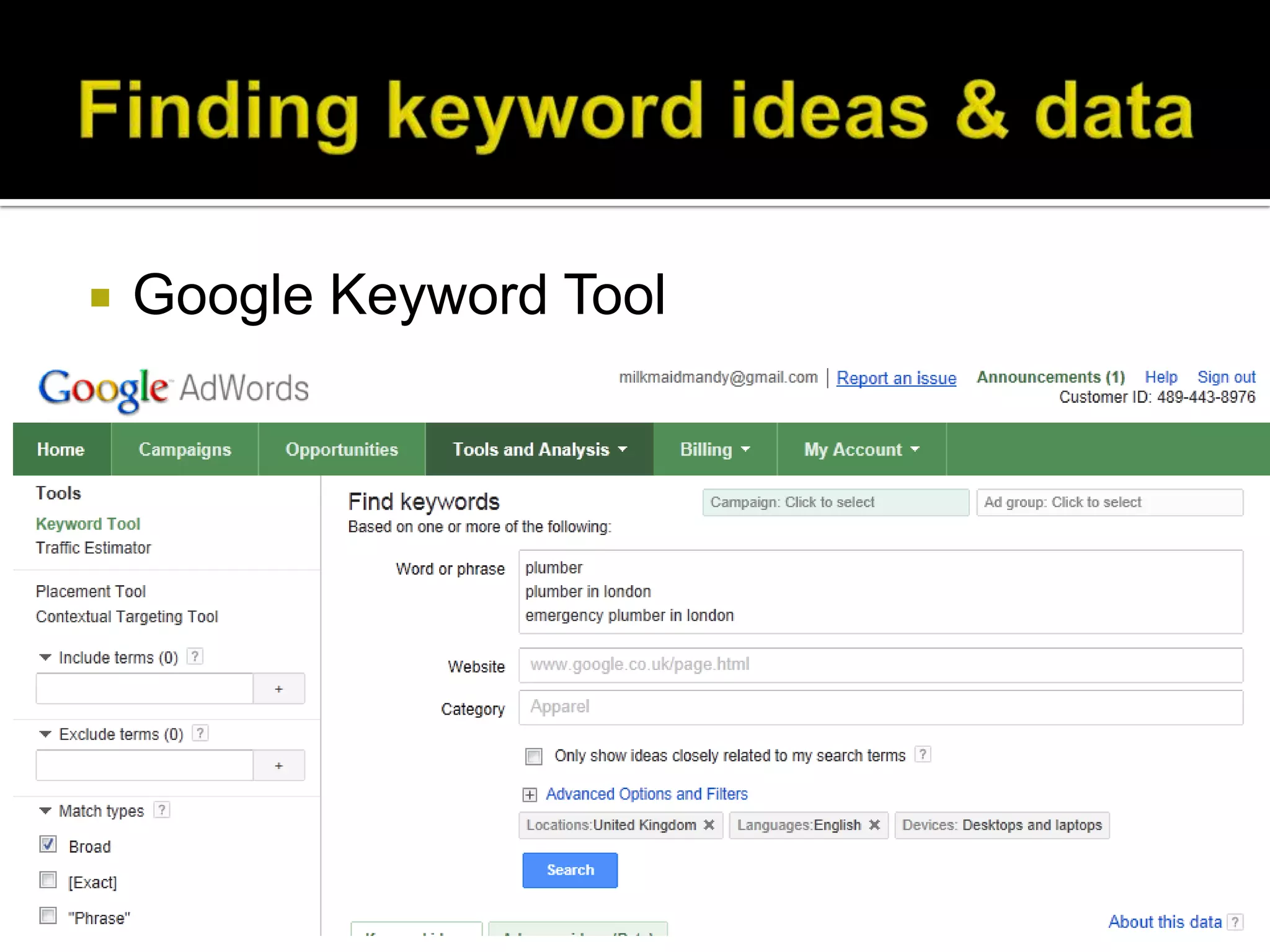Go to the Home tab
The height and width of the screenshot is (952, 1270).
pos(61,449)
